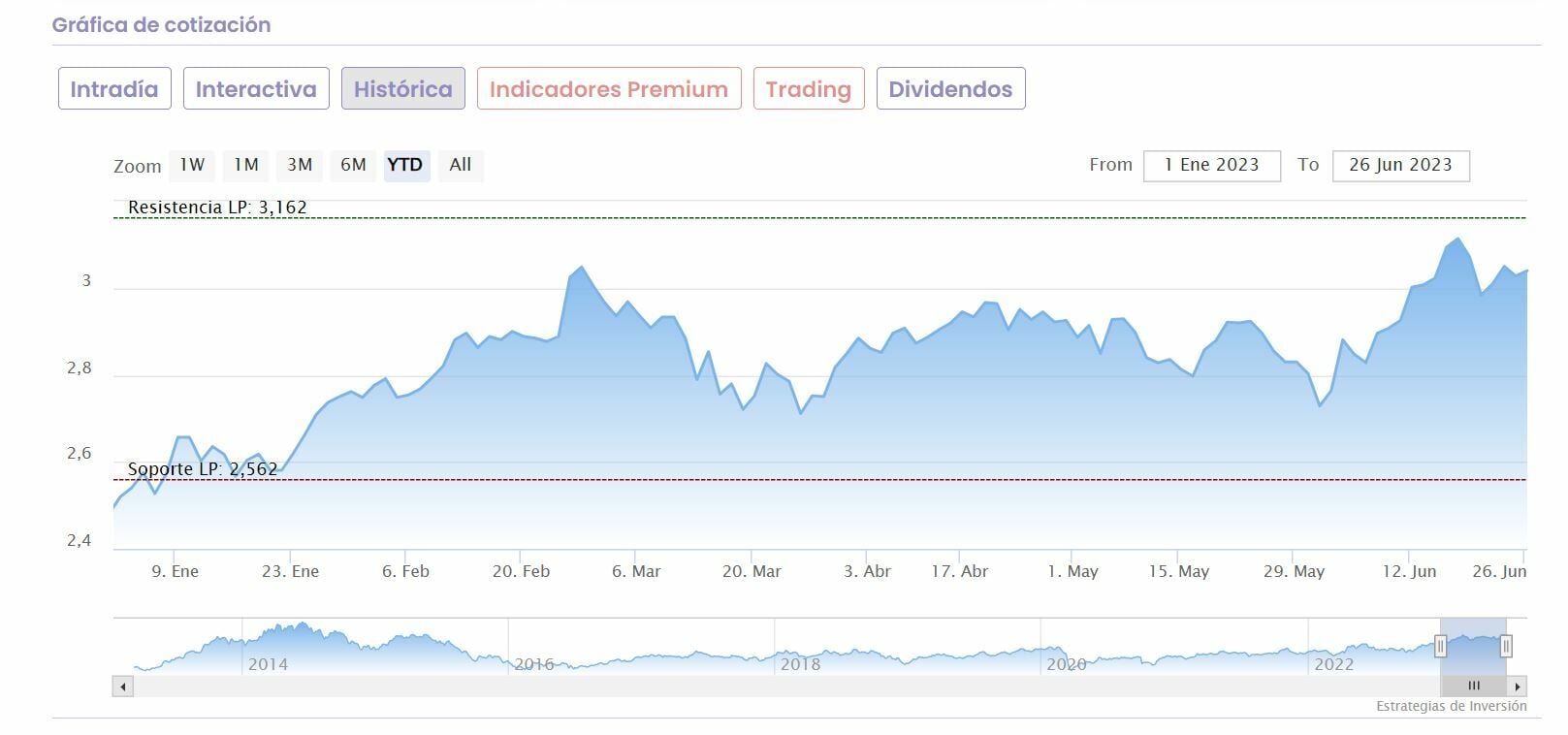Open the Intradía chart tab
Screen dimensions: 1568x735
pyautogui.click(x=114, y=89)
